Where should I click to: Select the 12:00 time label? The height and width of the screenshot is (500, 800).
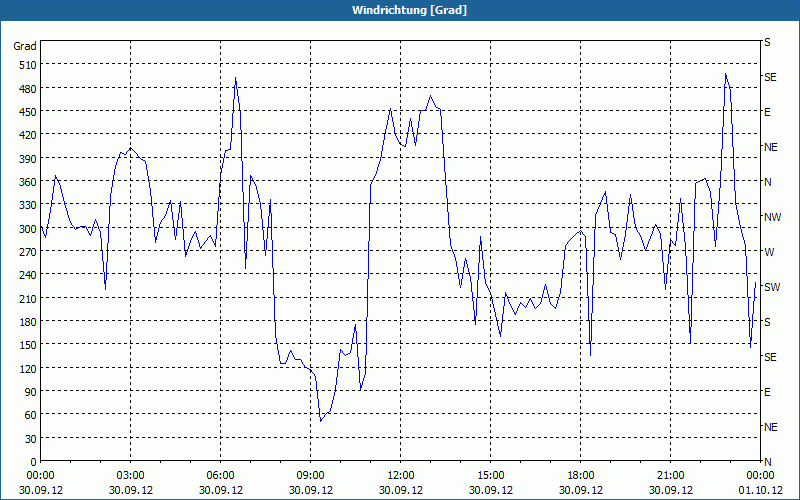click(x=401, y=476)
